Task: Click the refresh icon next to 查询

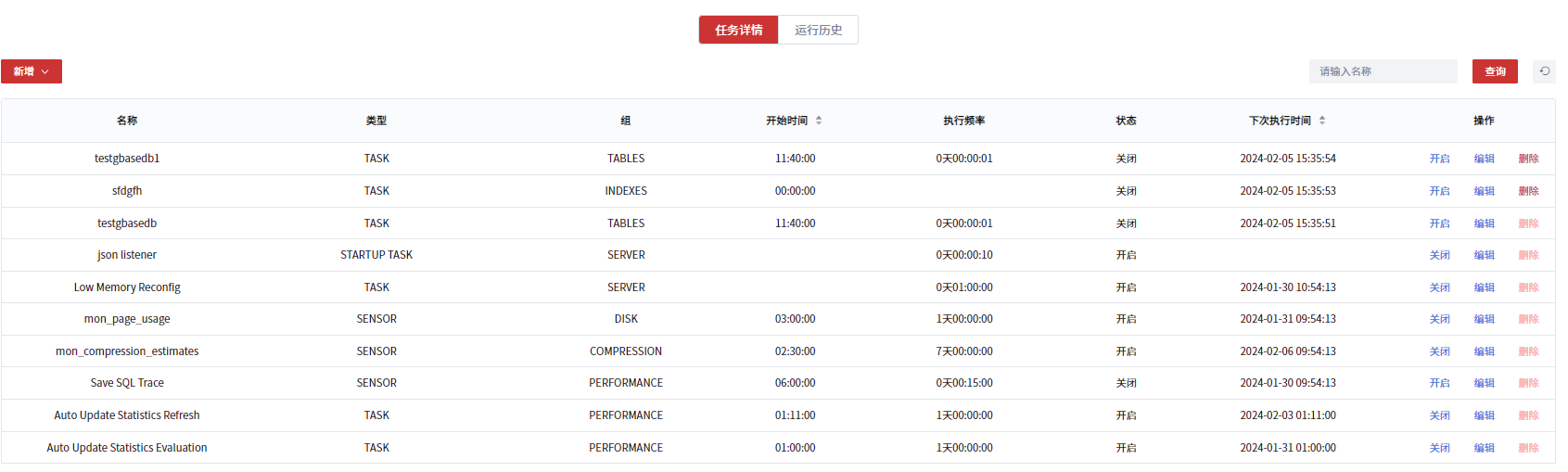Action: [1544, 71]
